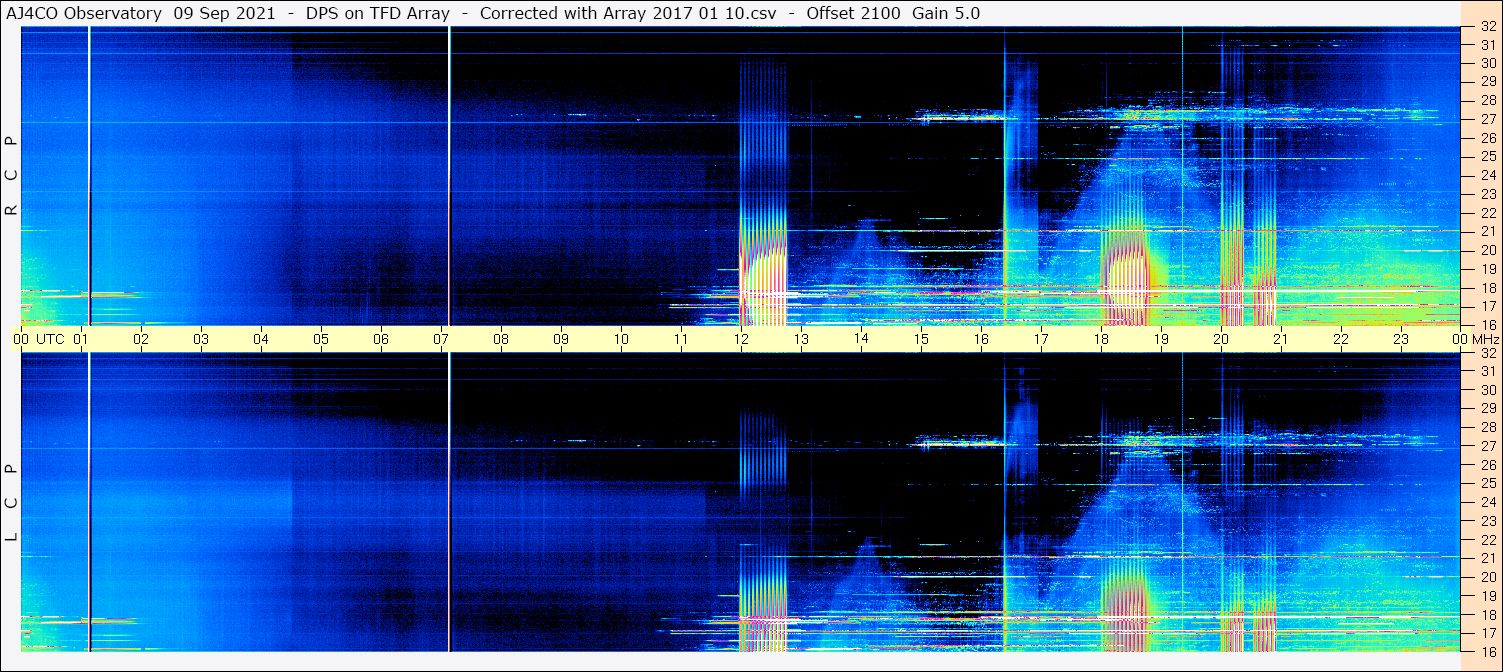The image size is (1503, 672).
Task: Click the '00 UTC' time axis label
Action: (39, 339)
